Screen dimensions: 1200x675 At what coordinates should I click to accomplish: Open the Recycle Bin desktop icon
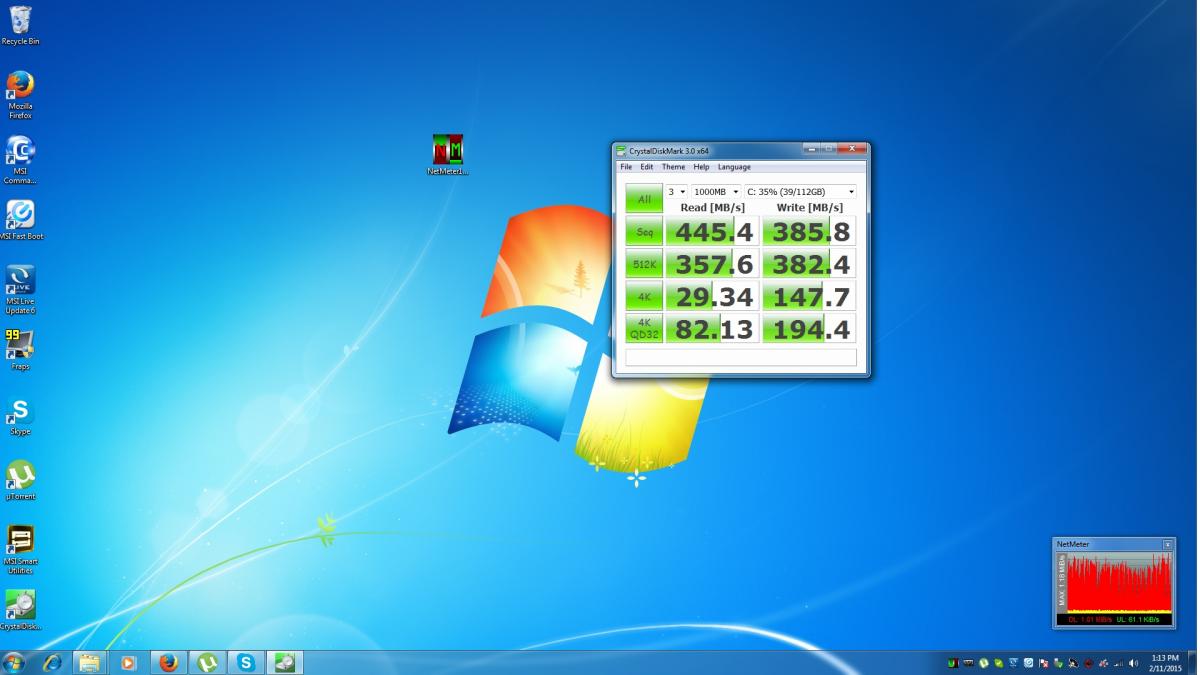(x=20, y=26)
